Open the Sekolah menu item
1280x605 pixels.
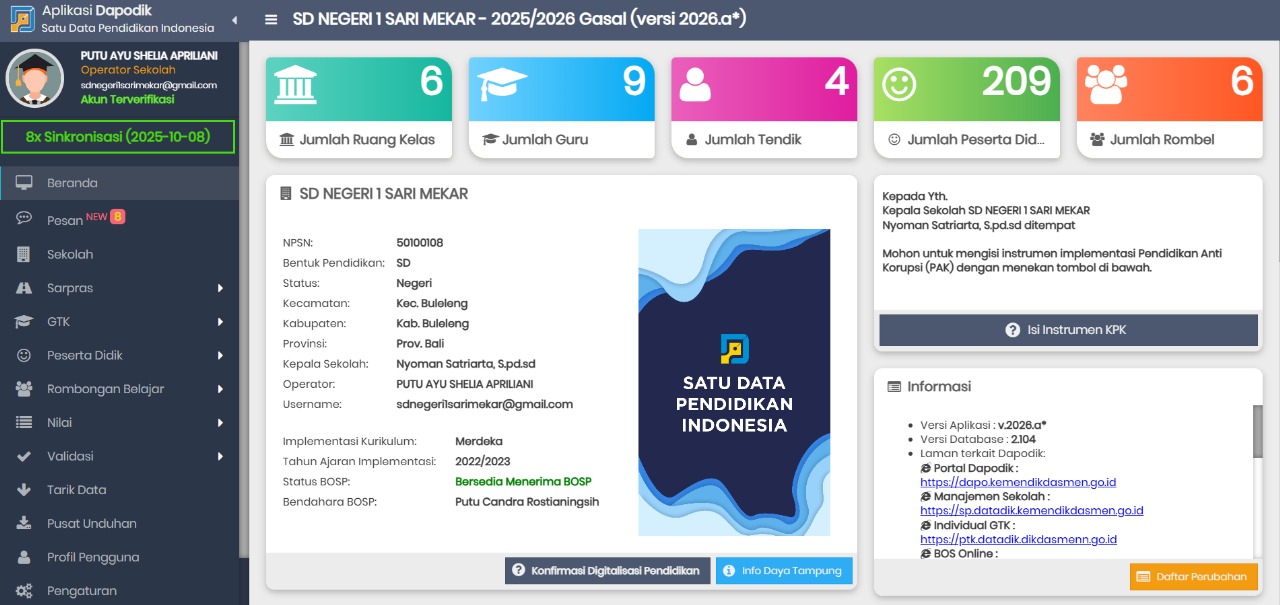point(69,254)
